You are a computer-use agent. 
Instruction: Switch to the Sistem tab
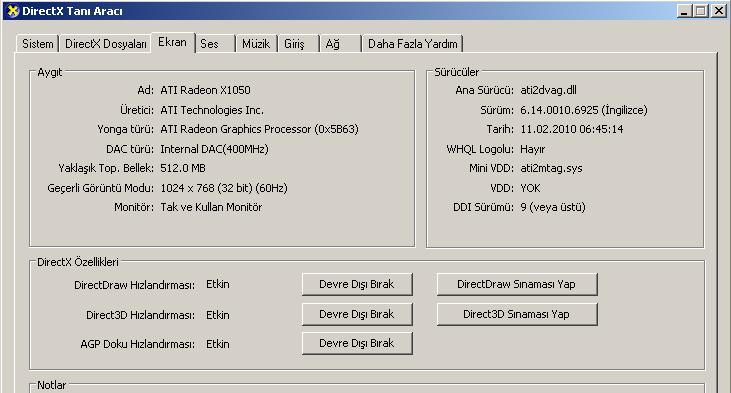pos(37,44)
